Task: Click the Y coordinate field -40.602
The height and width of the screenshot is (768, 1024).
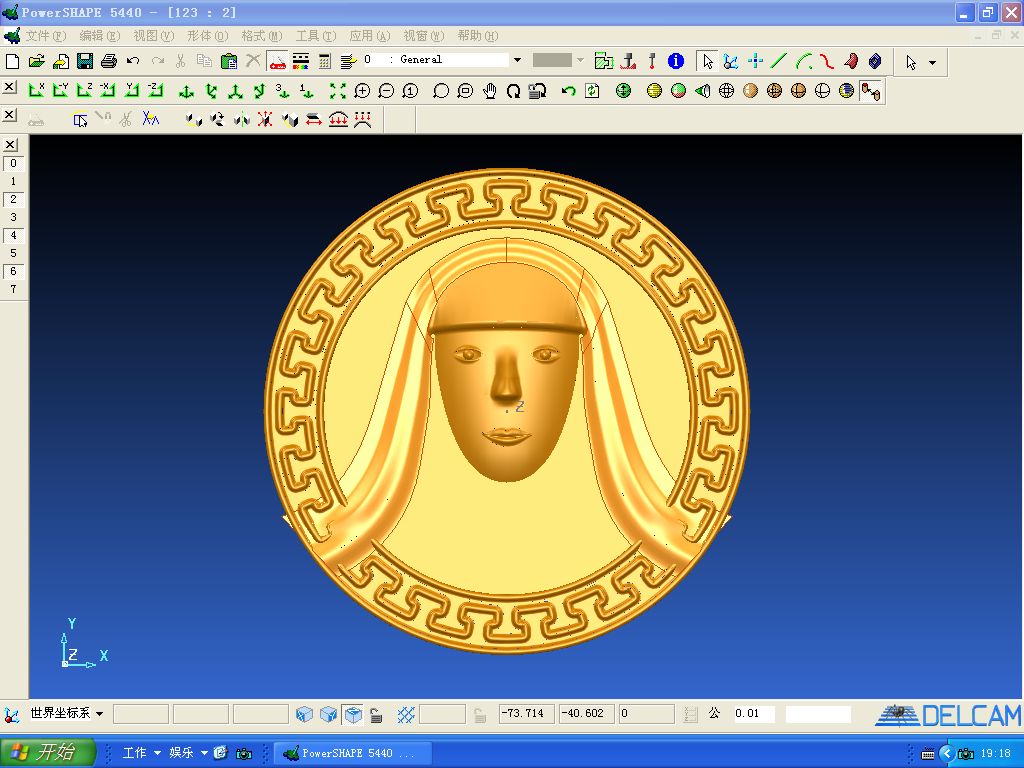Action: pyautogui.click(x=586, y=714)
